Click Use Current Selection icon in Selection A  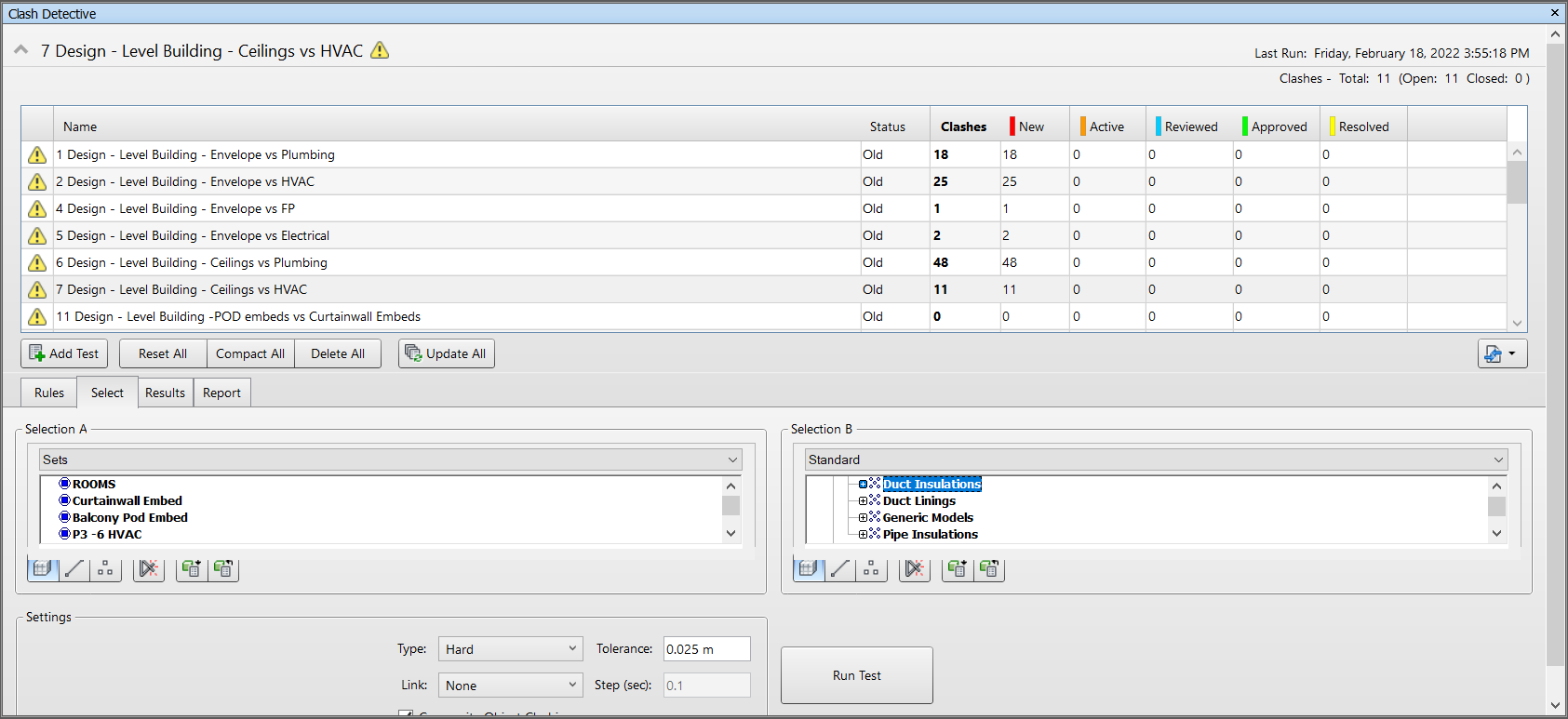[192, 568]
